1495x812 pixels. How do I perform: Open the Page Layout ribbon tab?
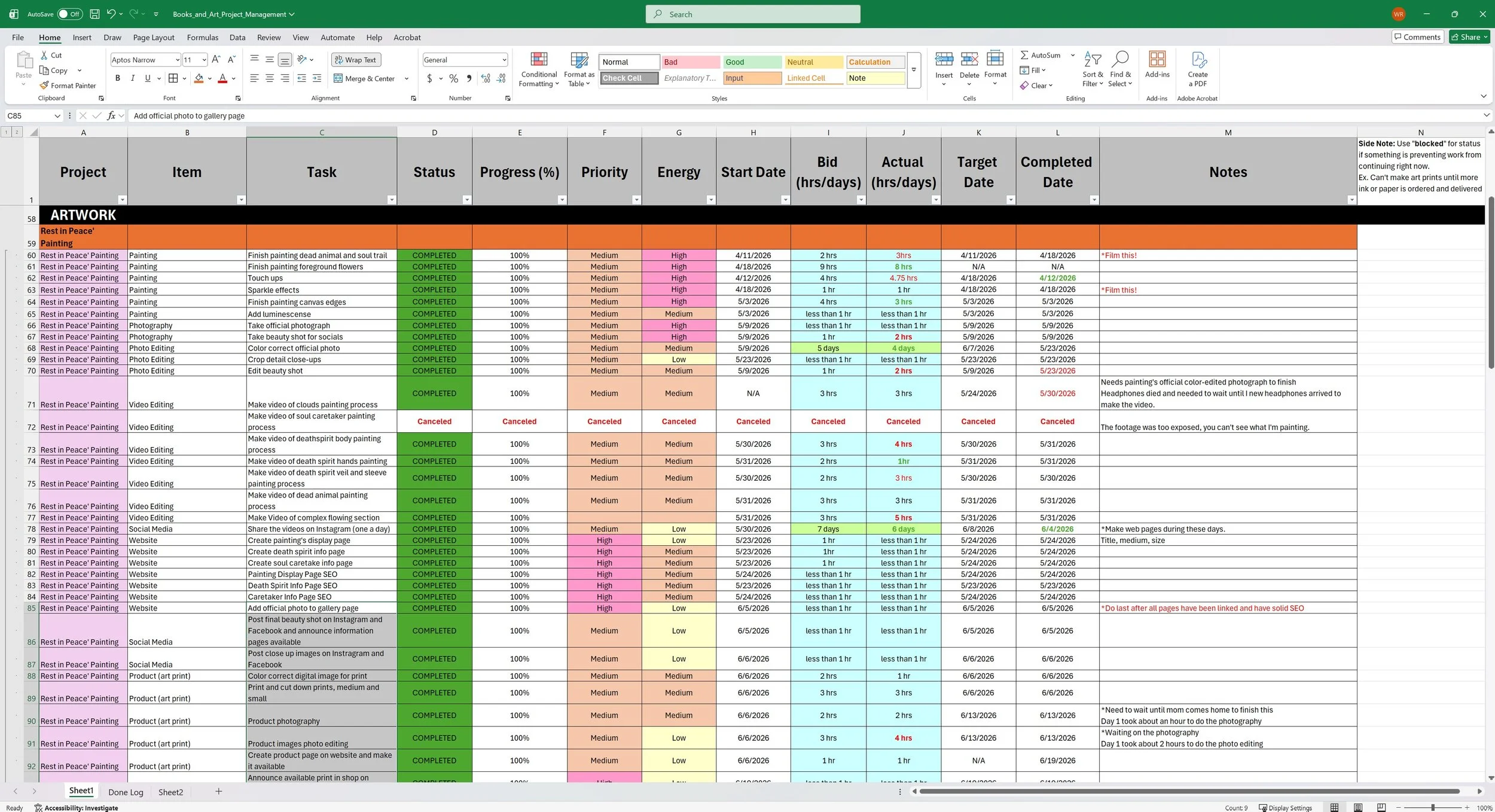pos(154,37)
